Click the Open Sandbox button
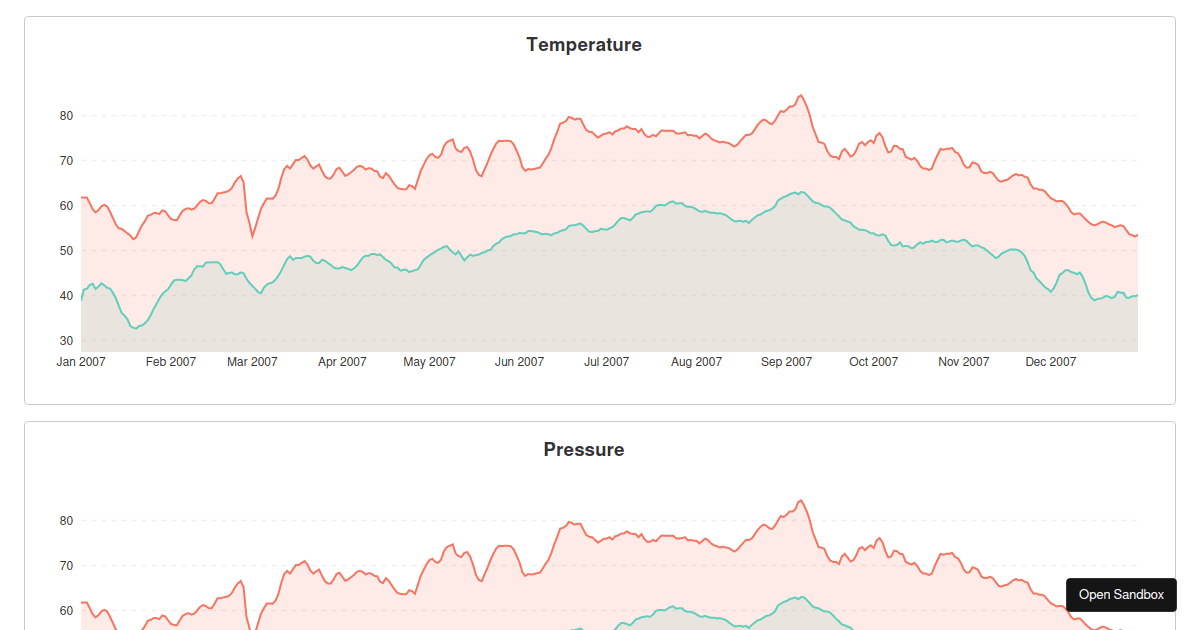Screen dimensions: 1200x630 [x=1121, y=595]
